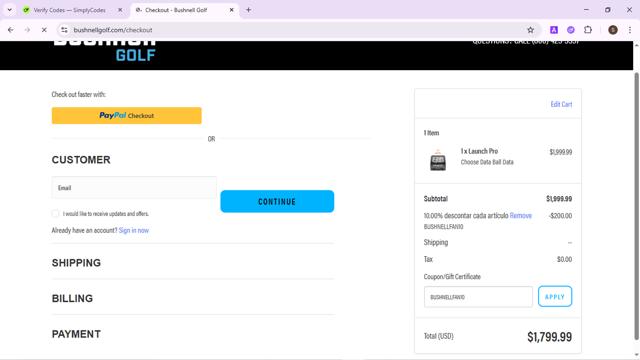Click the Launch Pro product thumbnail
Screen dimensions: 640x360
pos(438,160)
